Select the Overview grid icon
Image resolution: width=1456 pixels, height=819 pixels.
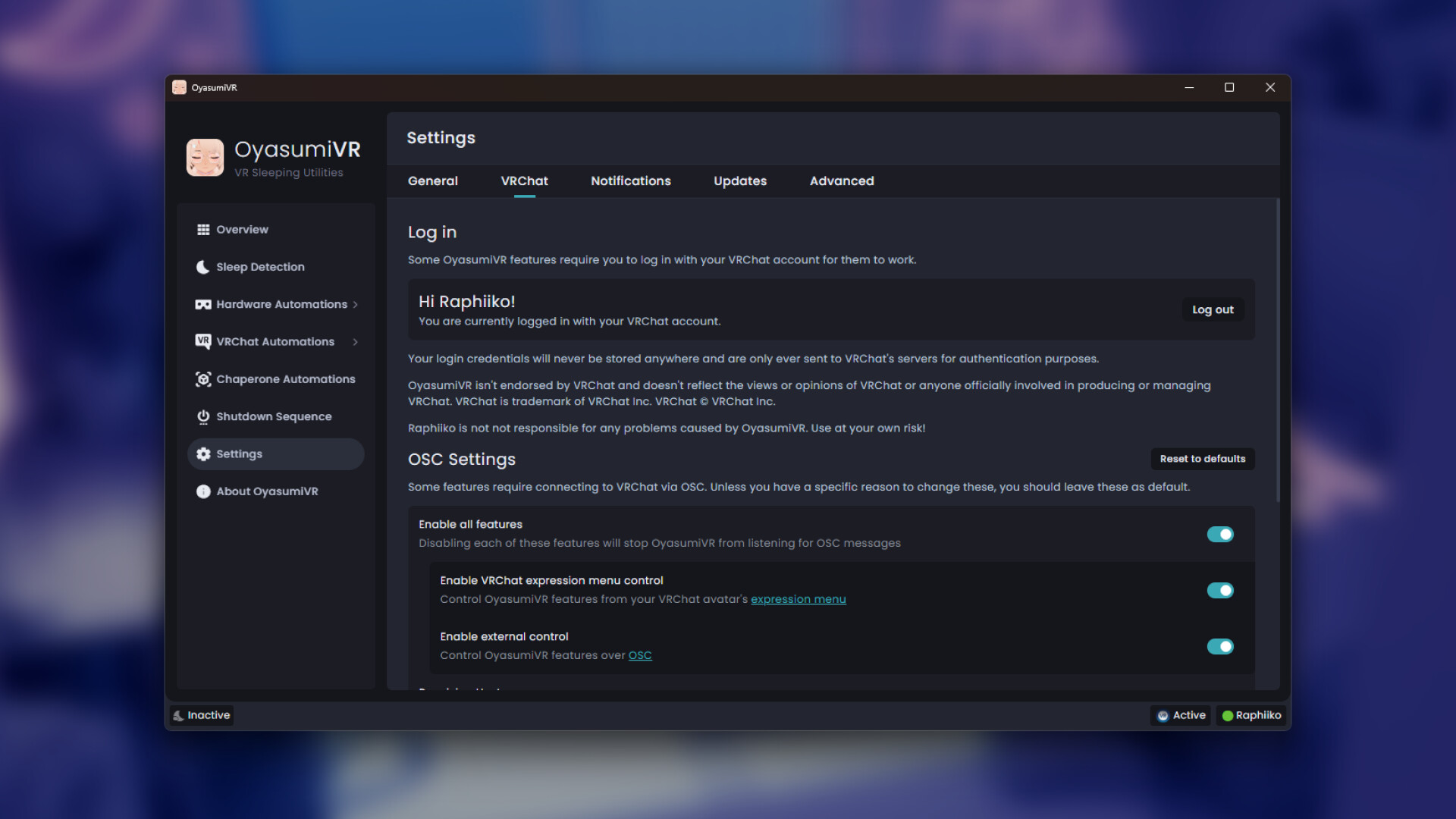(x=202, y=229)
